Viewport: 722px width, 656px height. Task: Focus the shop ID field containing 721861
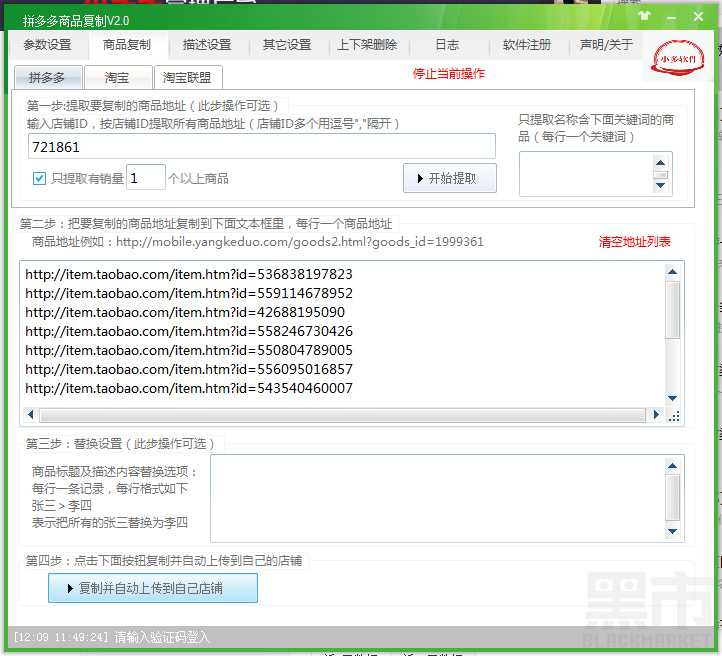pos(262,147)
